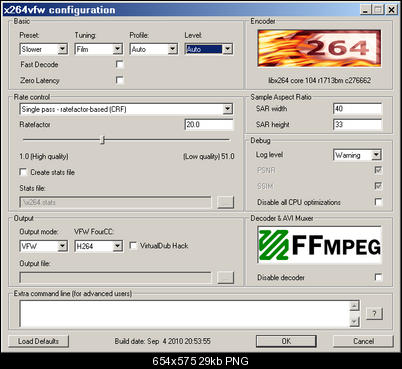Enable the Zero Latency checkbox
Screen dimensions: 402x369
pos(120,80)
